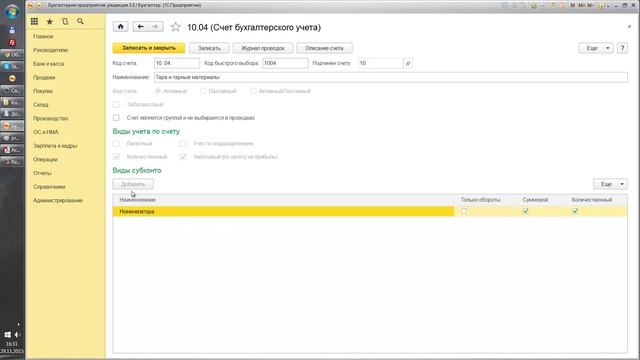The image size is (640, 360).
Task: Open the search magnifier icon
Action: (x=80, y=21)
